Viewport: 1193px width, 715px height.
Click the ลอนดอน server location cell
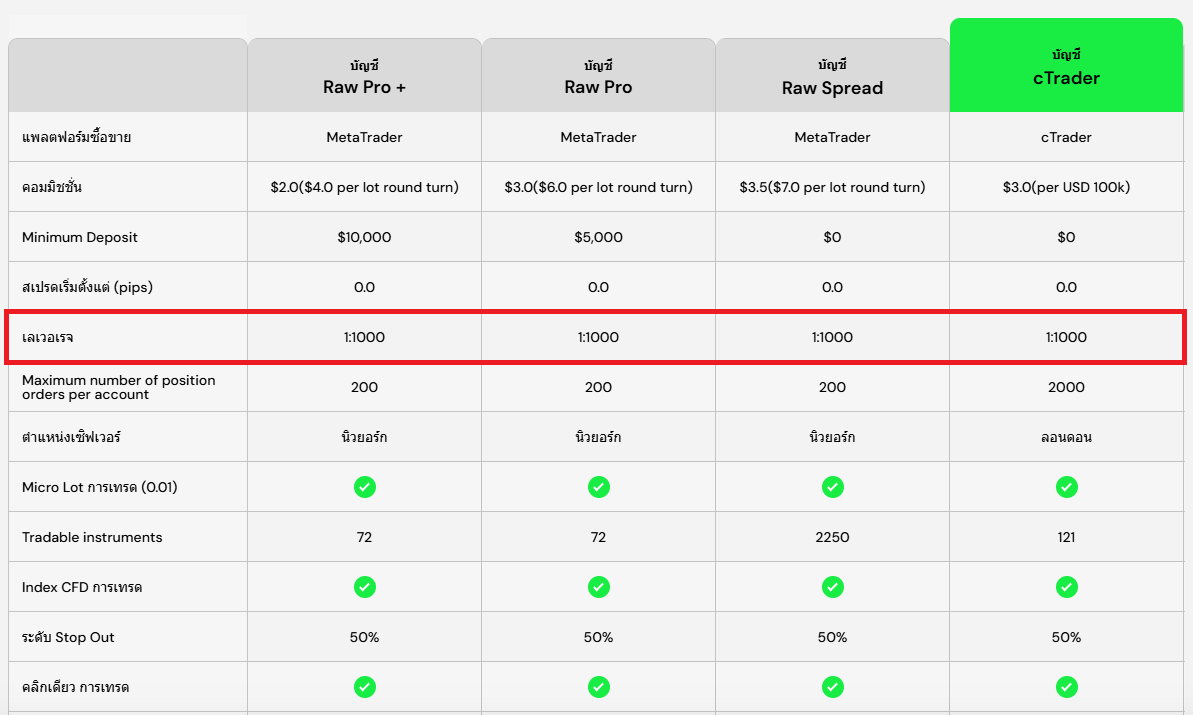(x=1066, y=437)
